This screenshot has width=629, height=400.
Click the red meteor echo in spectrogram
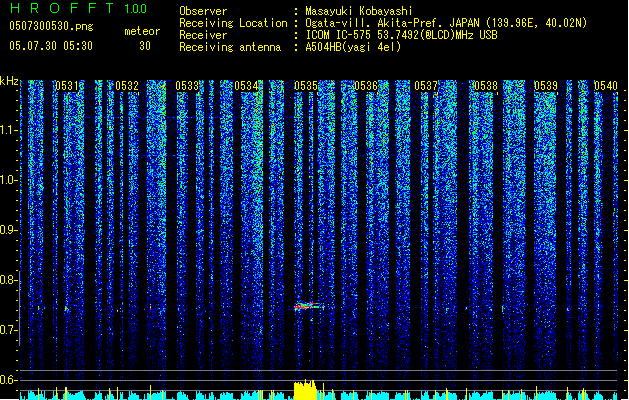[x=308, y=307]
